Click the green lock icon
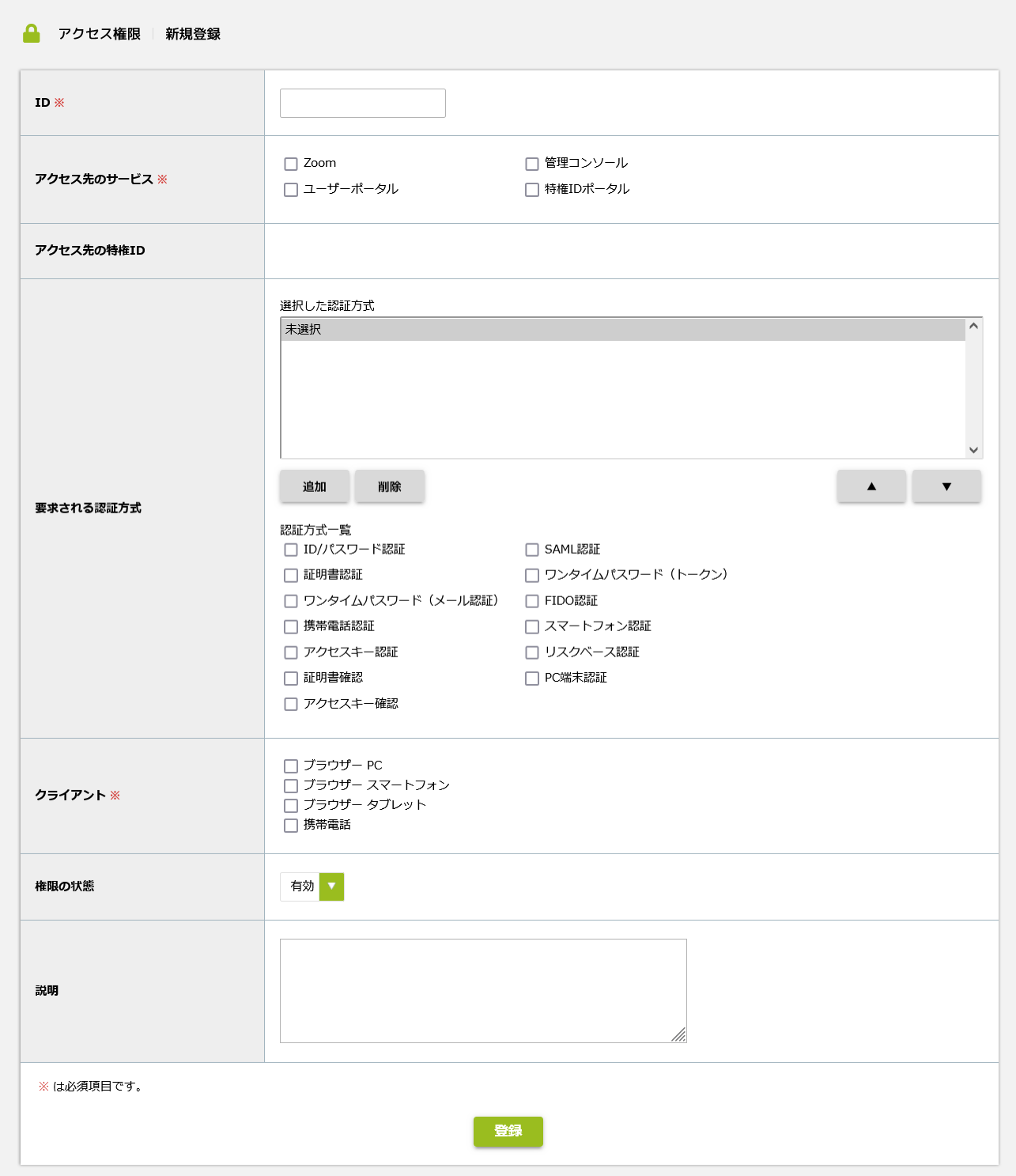This screenshot has height=1176, width=1016. coord(32,33)
